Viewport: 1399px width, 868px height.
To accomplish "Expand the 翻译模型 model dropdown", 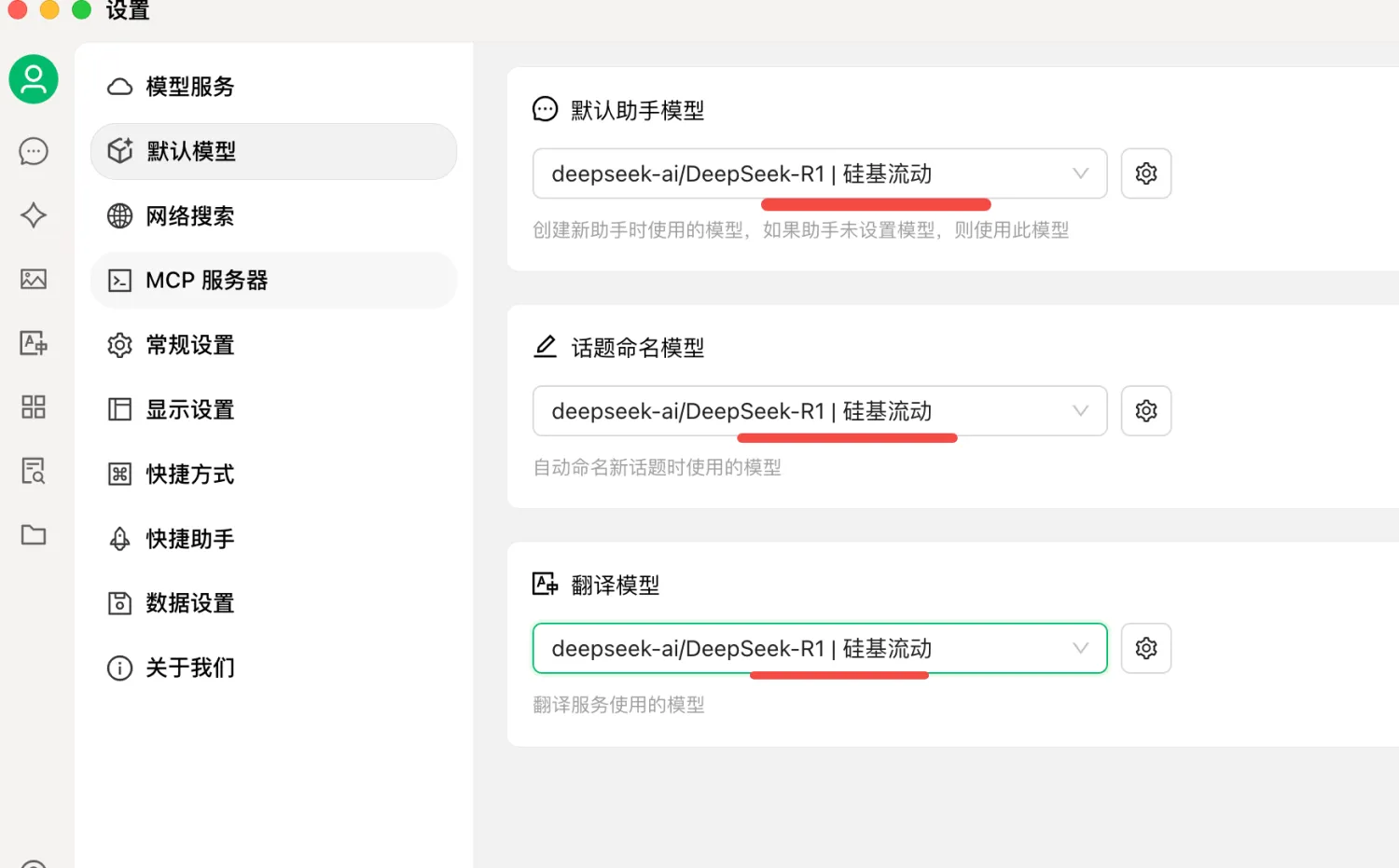I will tap(820, 648).
